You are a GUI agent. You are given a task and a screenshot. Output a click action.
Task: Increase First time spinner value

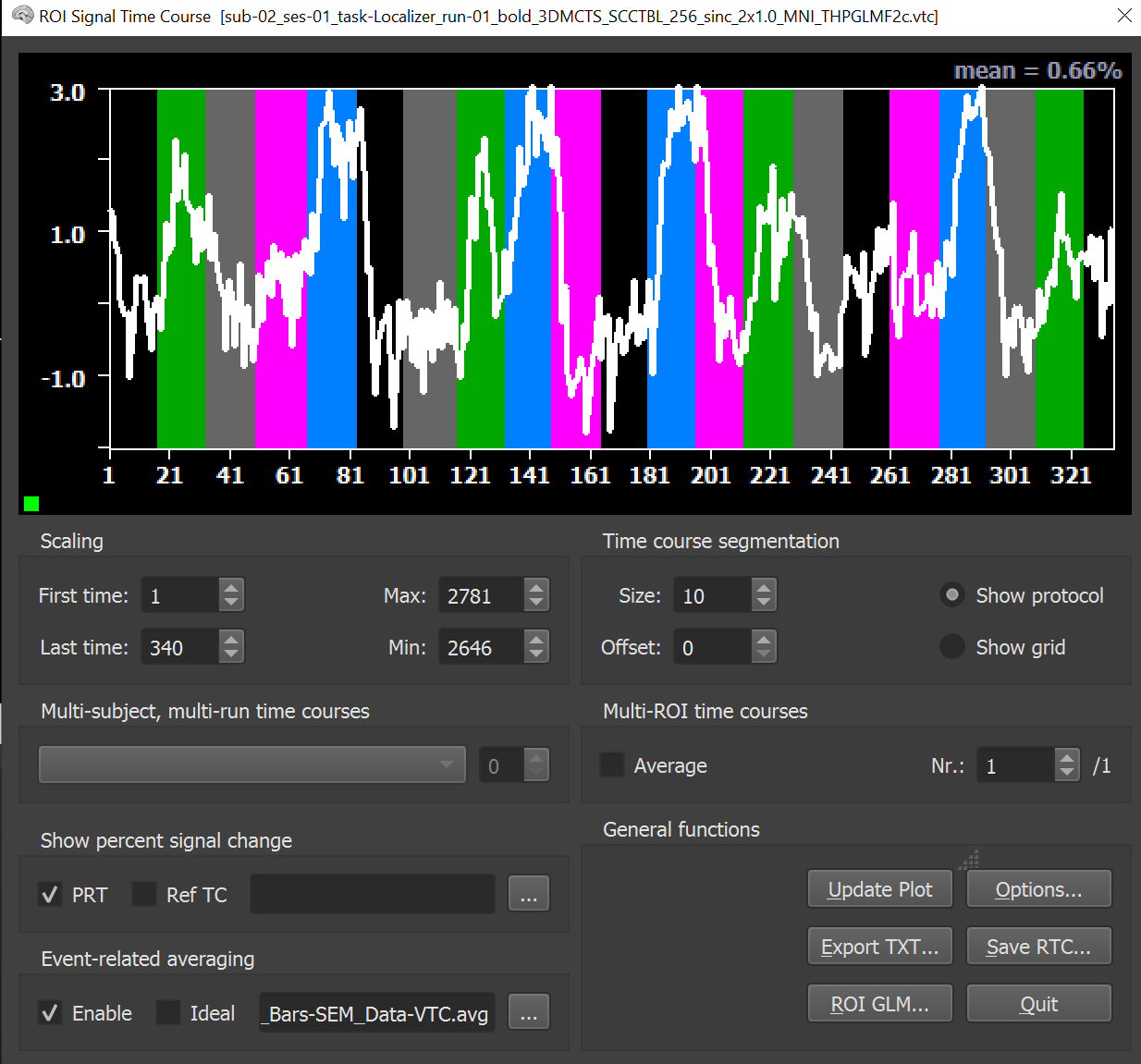[x=231, y=587]
